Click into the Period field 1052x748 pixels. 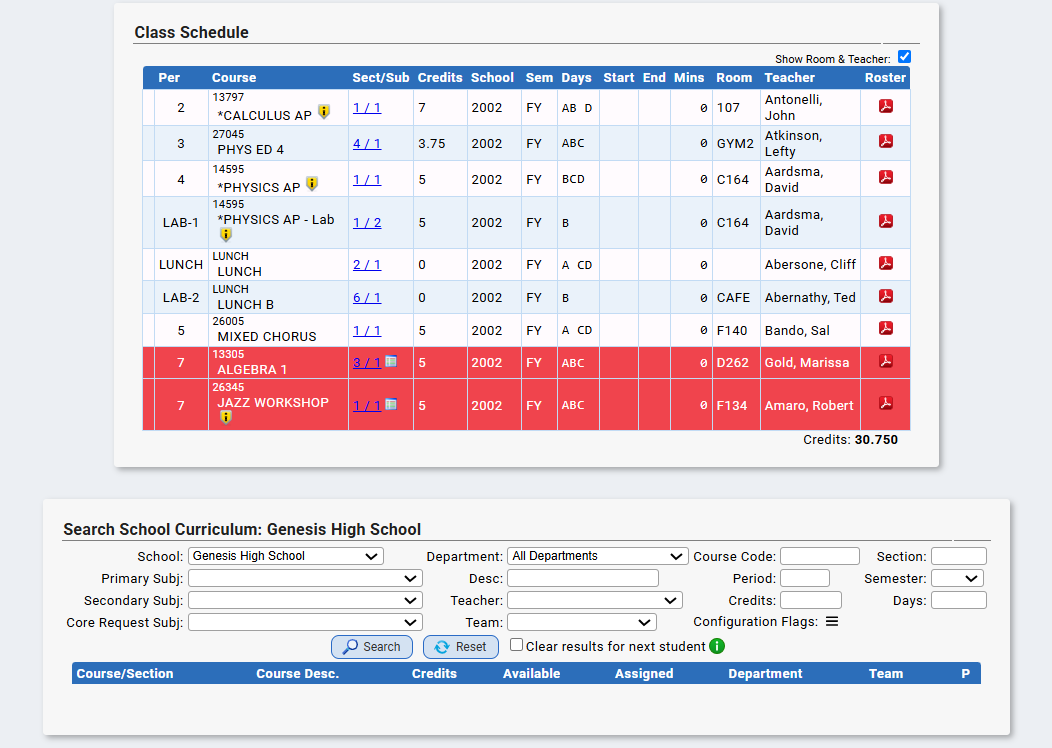pos(805,578)
